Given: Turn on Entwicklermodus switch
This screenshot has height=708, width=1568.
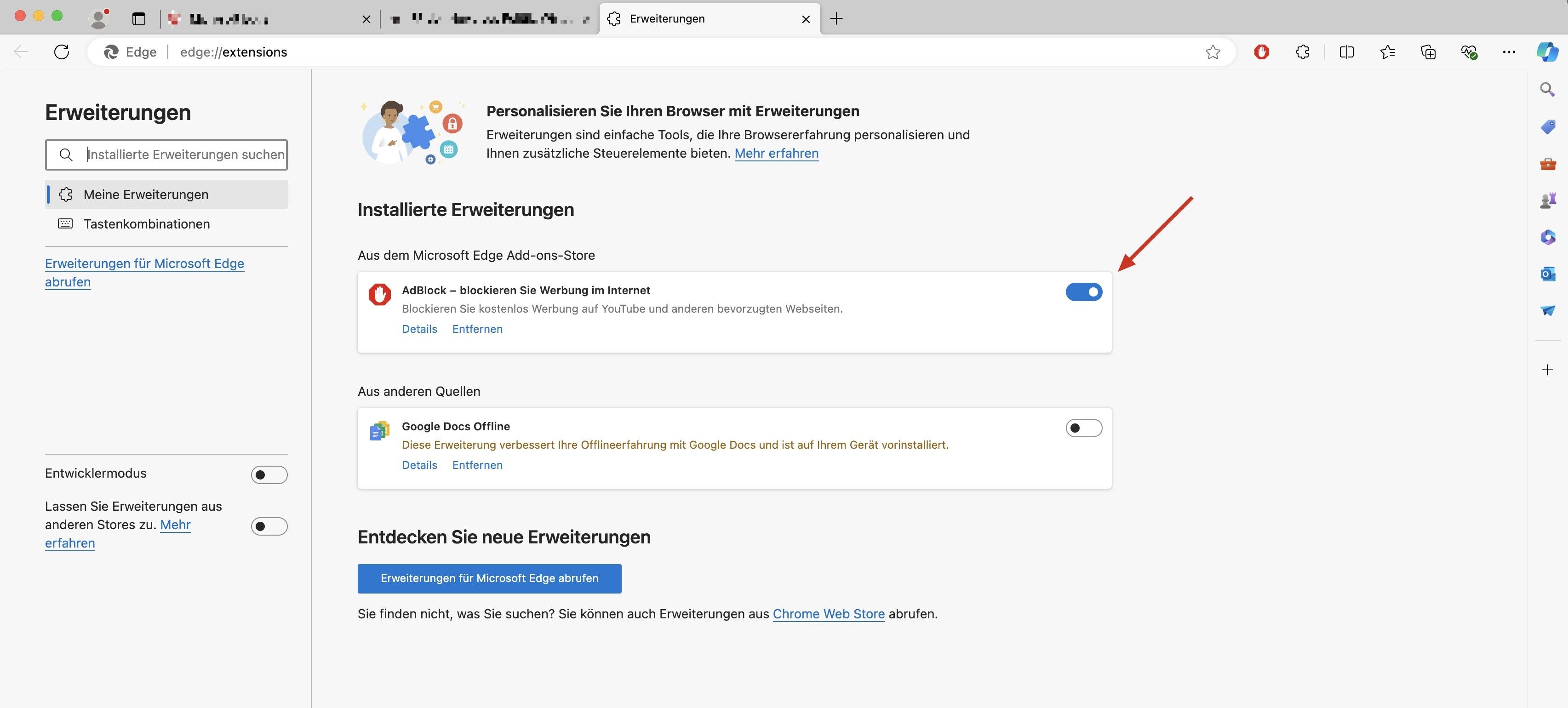Looking at the screenshot, I should (x=269, y=475).
